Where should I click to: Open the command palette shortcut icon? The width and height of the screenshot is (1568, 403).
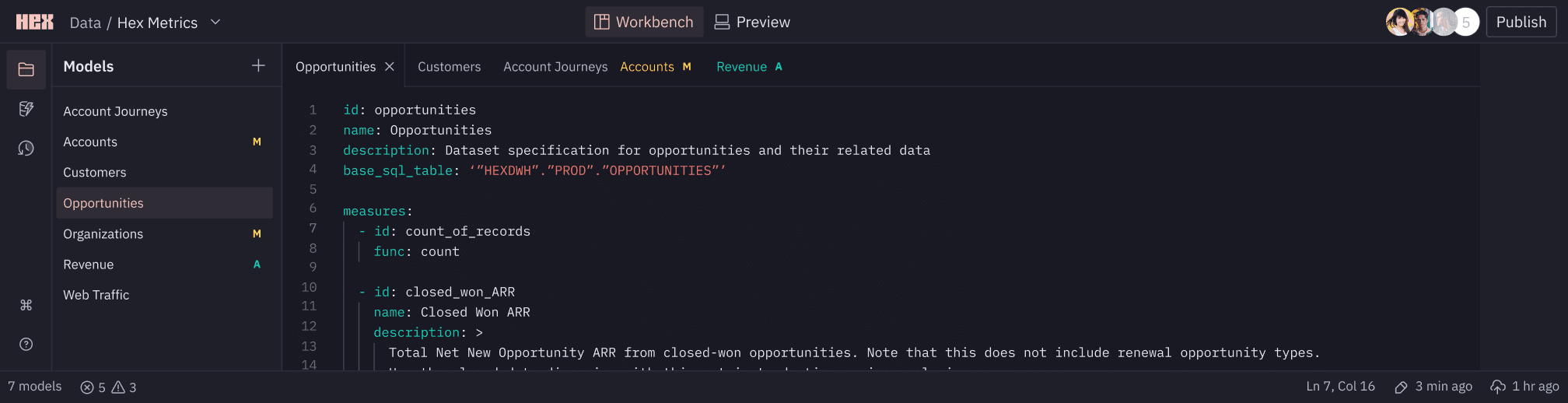(26, 305)
